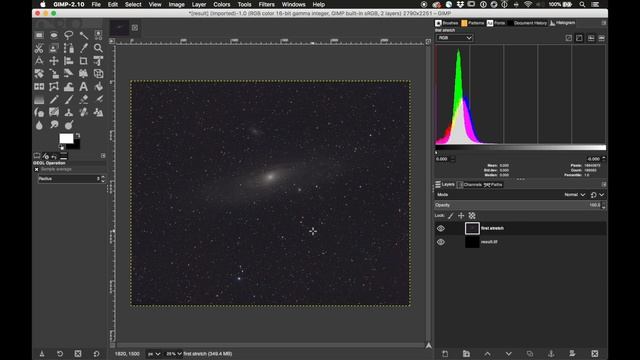Switch to the Document History tab
640x360 pixels.
(x=527, y=23)
